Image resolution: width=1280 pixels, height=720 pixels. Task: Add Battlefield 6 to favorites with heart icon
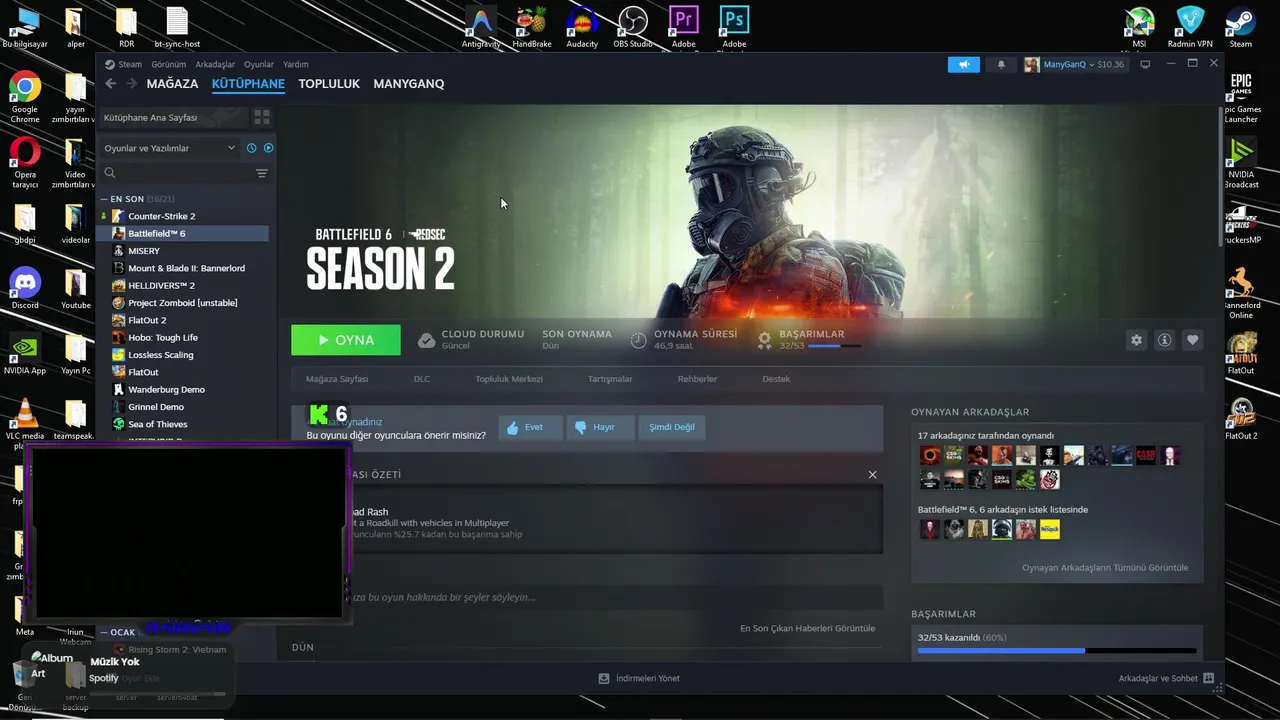click(x=1192, y=340)
